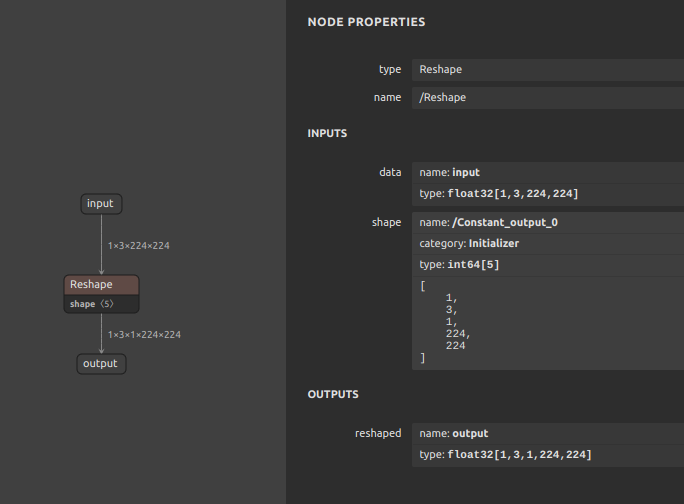
Task: Click the INPUTS section heading
Action: coord(327,134)
